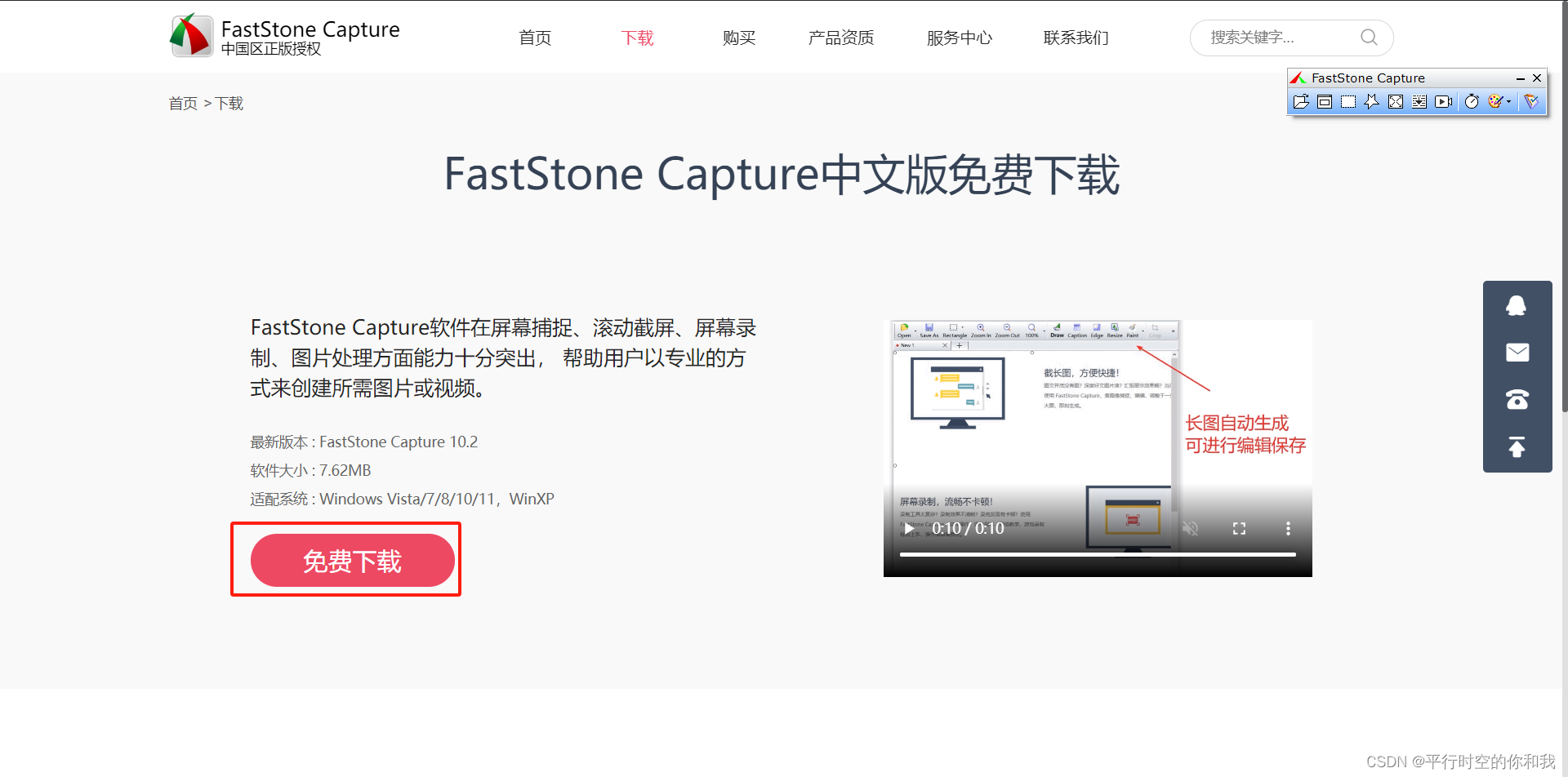The image size is (1568, 777).
Task: Follow the 首页 breadcrumb link
Action: point(183,103)
